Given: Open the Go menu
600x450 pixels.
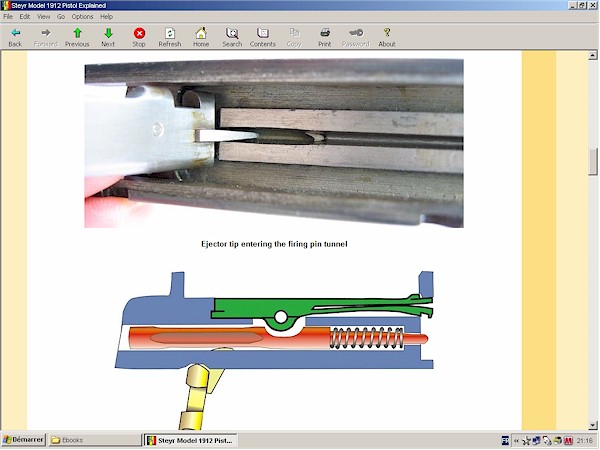Looking at the screenshot, I should [61, 16].
